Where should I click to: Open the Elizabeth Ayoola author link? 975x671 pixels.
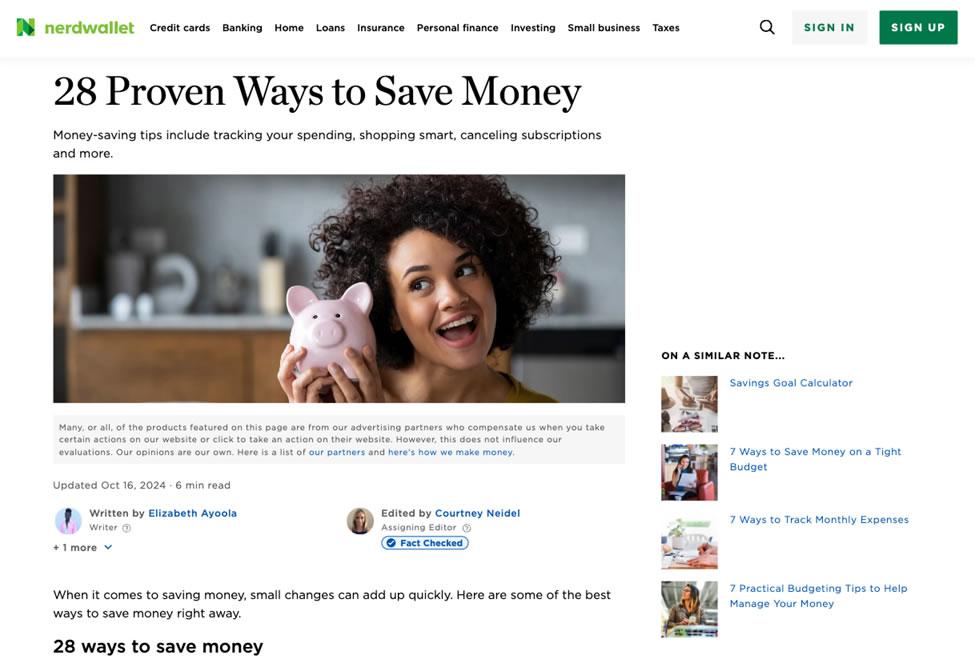[x=193, y=513]
